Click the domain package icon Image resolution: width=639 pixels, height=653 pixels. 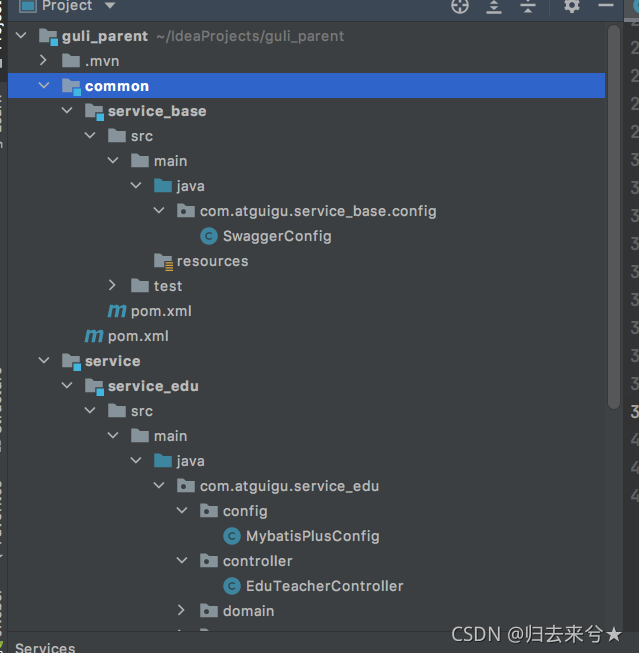tap(209, 611)
